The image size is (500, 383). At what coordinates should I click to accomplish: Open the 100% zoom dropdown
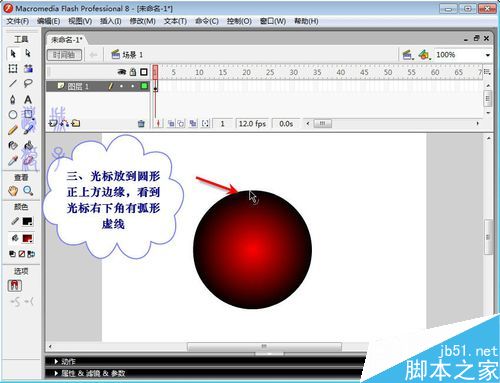pos(487,55)
